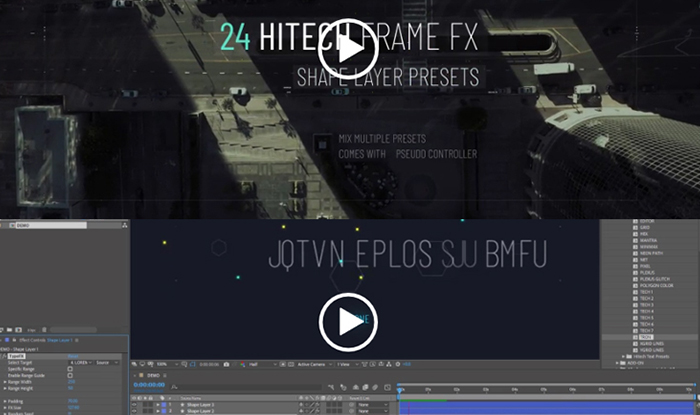The width and height of the screenshot is (700, 415).
Task: Click the transparency grid toggle icon
Action: [291, 364]
